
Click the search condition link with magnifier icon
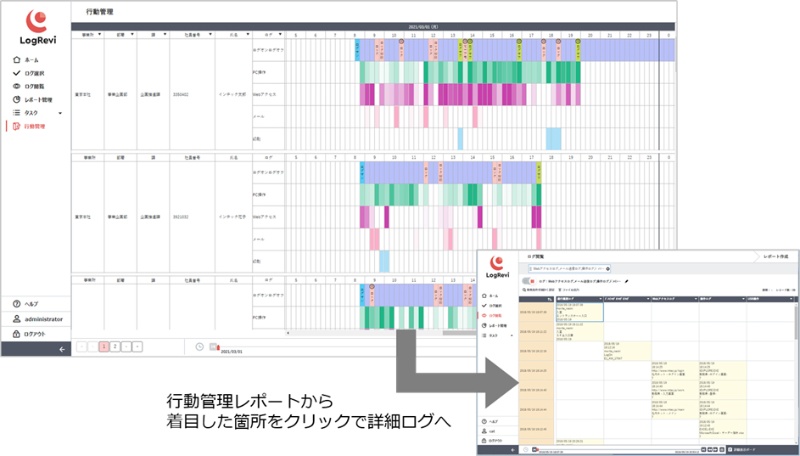coord(538,290)
